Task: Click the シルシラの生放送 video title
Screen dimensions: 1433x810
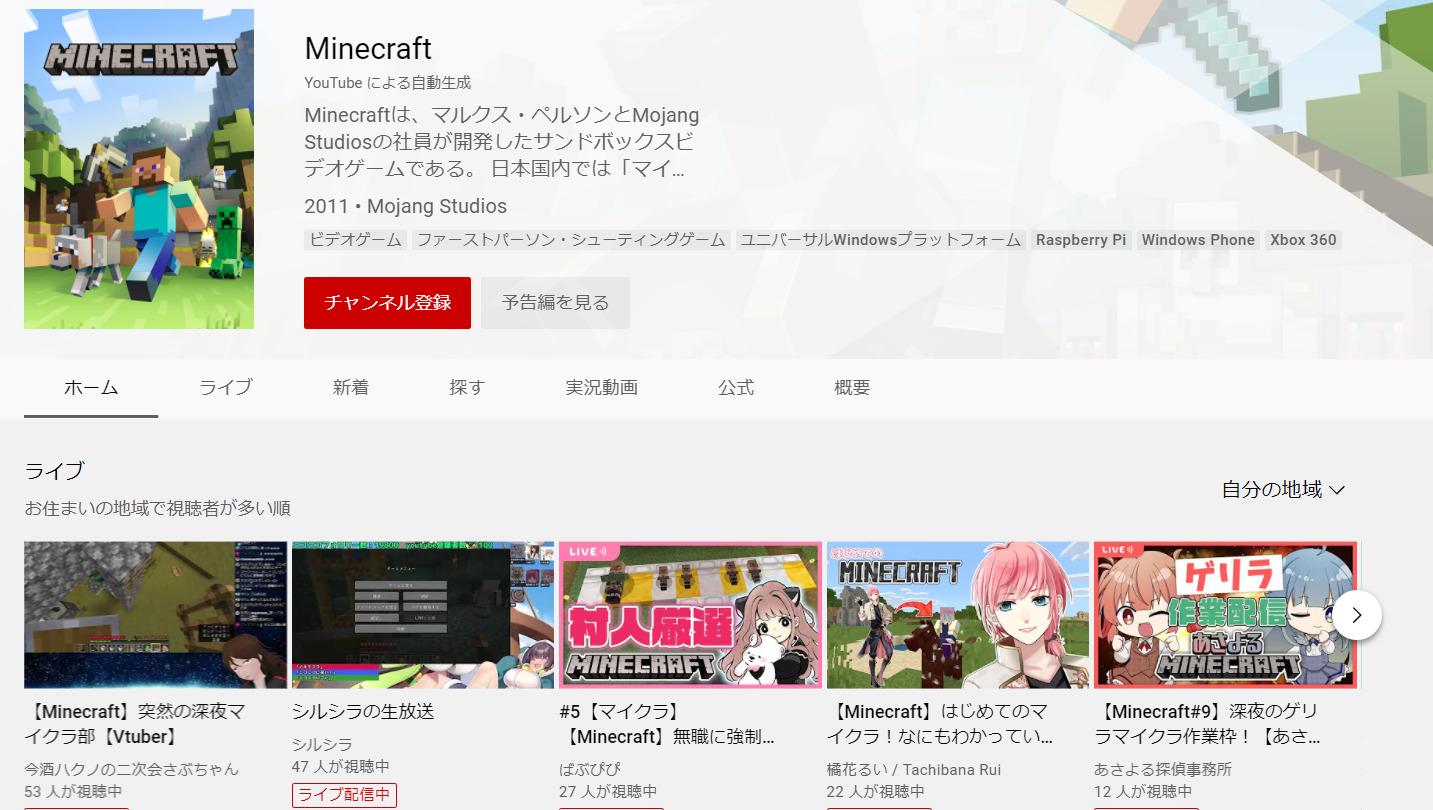Action: tap(363, 712)
